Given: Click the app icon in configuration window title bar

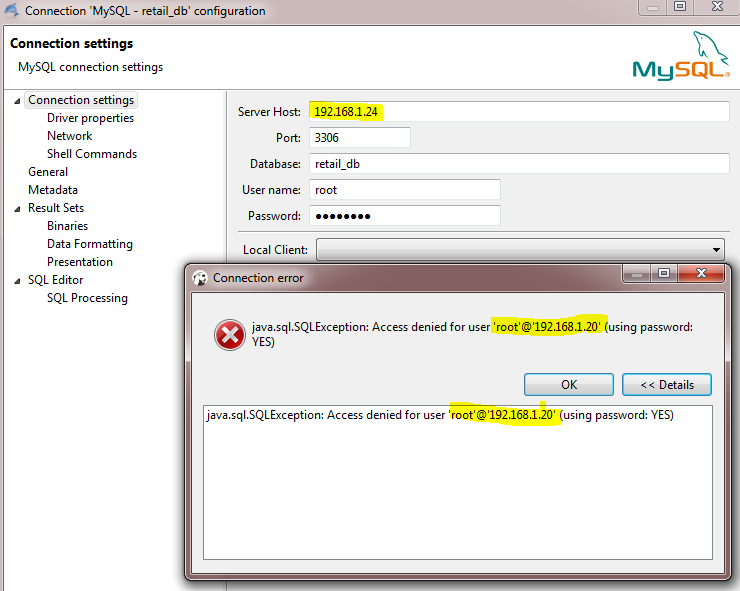Looking at the screenshot, I should coord(11,10).
